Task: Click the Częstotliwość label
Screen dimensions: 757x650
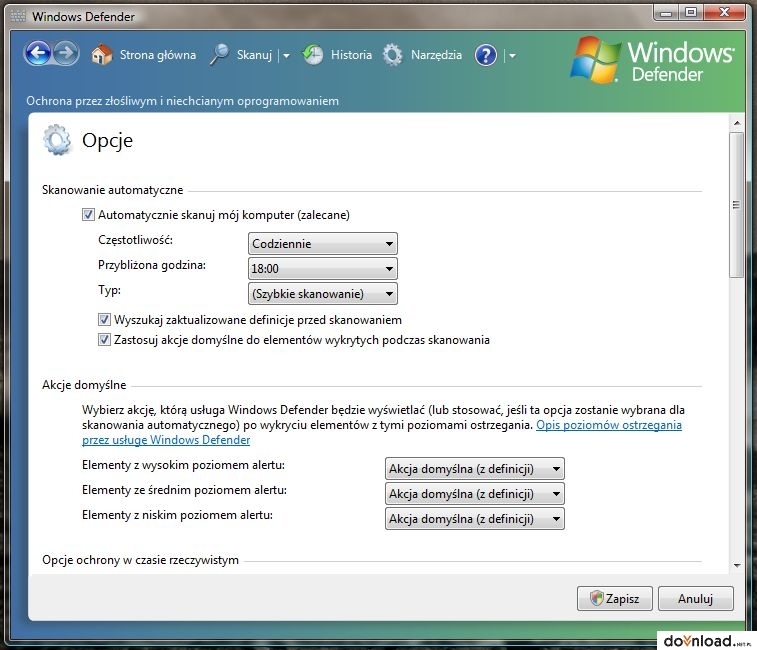Action: coord(135,240)
